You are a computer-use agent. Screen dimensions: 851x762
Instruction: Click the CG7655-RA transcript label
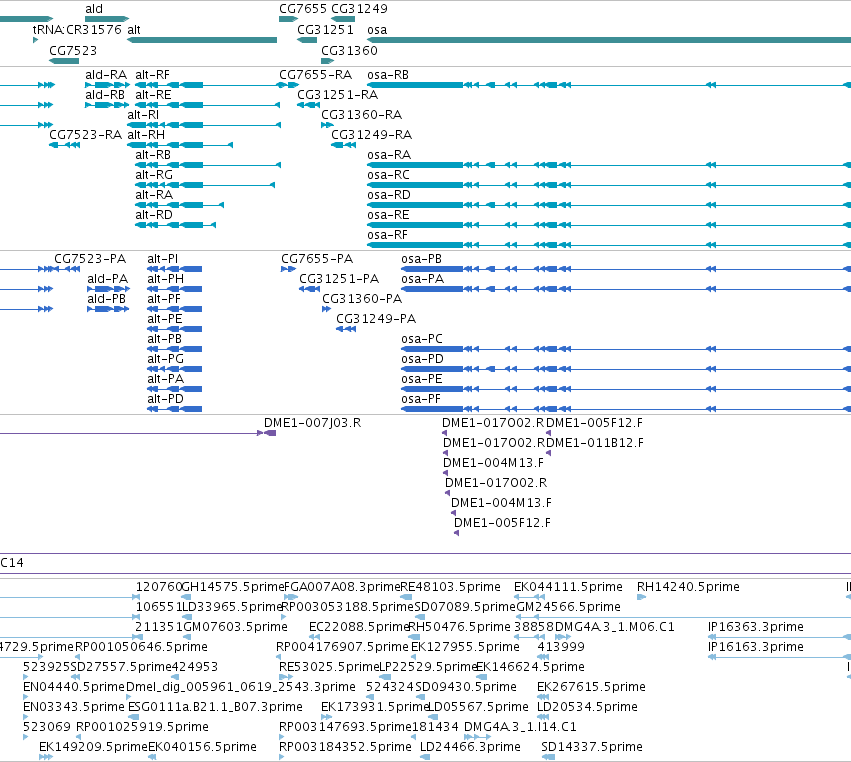click(x=315, y=75)
